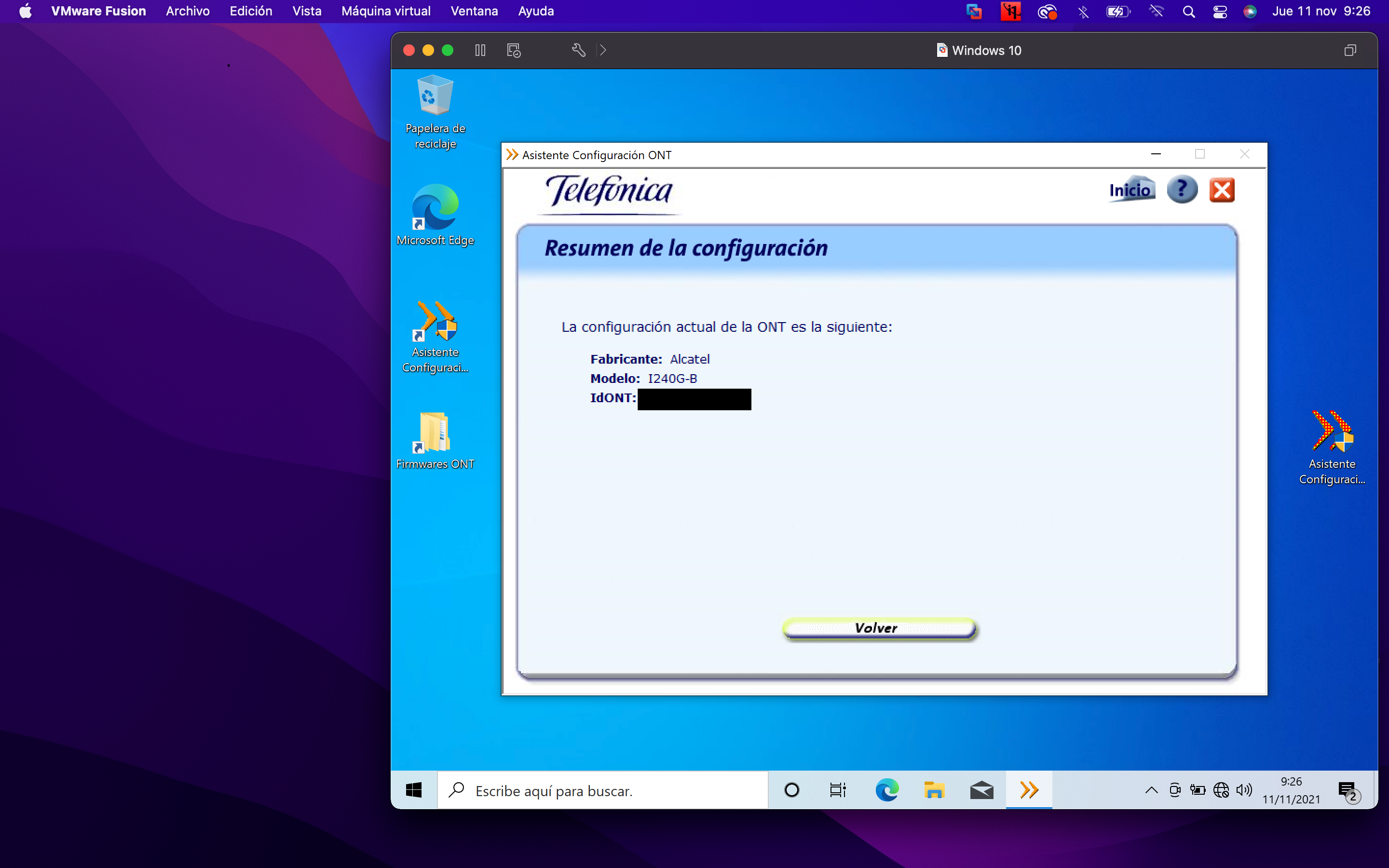The width and height of the screenshot is (1389, 868).
Task: Open Siri from the macOS menu bar
Action: [1251, 11]
